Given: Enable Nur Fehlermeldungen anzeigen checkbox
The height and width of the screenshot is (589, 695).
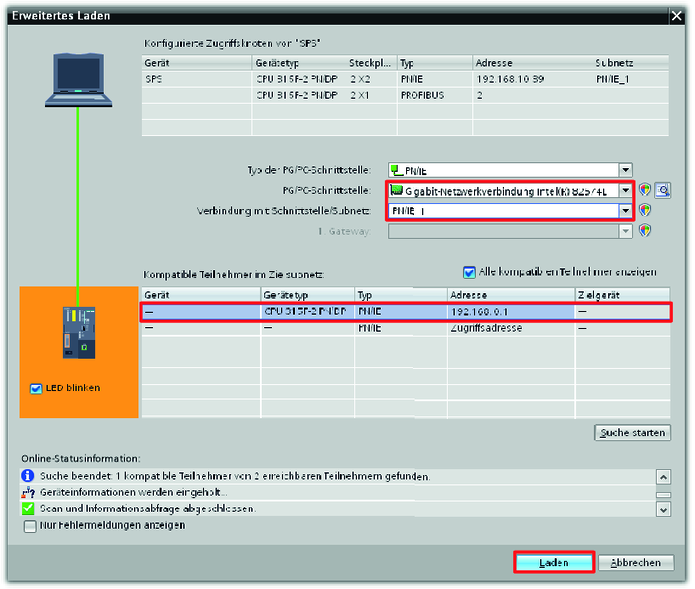Looking at the screenshot, I should (x=30, y=525).
